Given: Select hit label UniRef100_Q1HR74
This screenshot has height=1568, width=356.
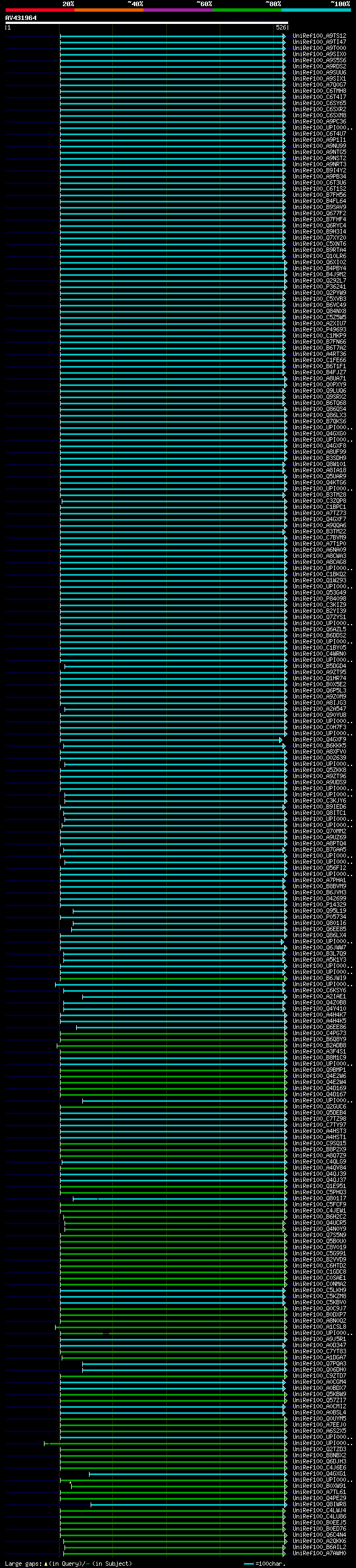Looking at the screenshot, I should [x=319, y=678].
